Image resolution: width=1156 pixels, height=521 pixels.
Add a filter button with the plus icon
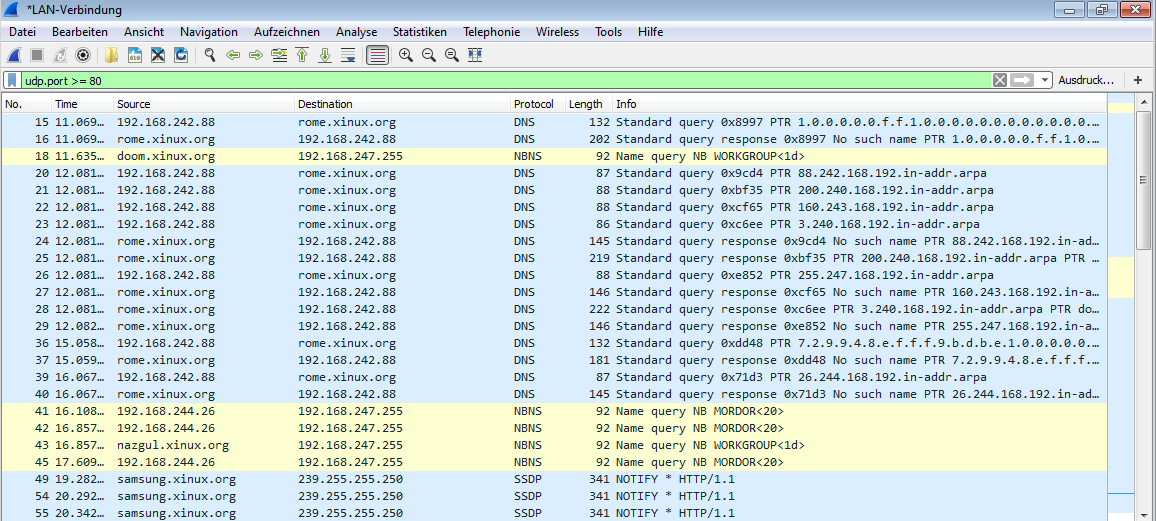tap(1138, 80)
